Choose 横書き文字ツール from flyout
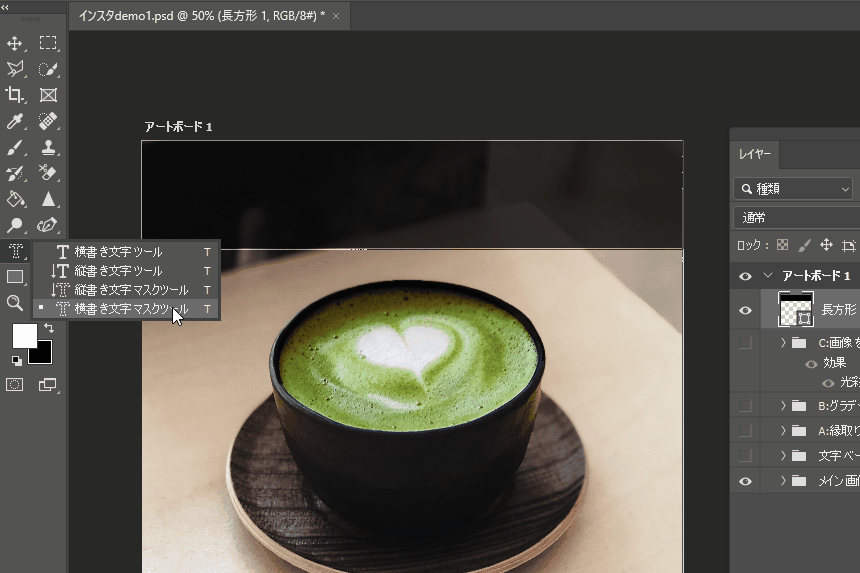Screen dimensions: 860x573 [x=126, y=252]
